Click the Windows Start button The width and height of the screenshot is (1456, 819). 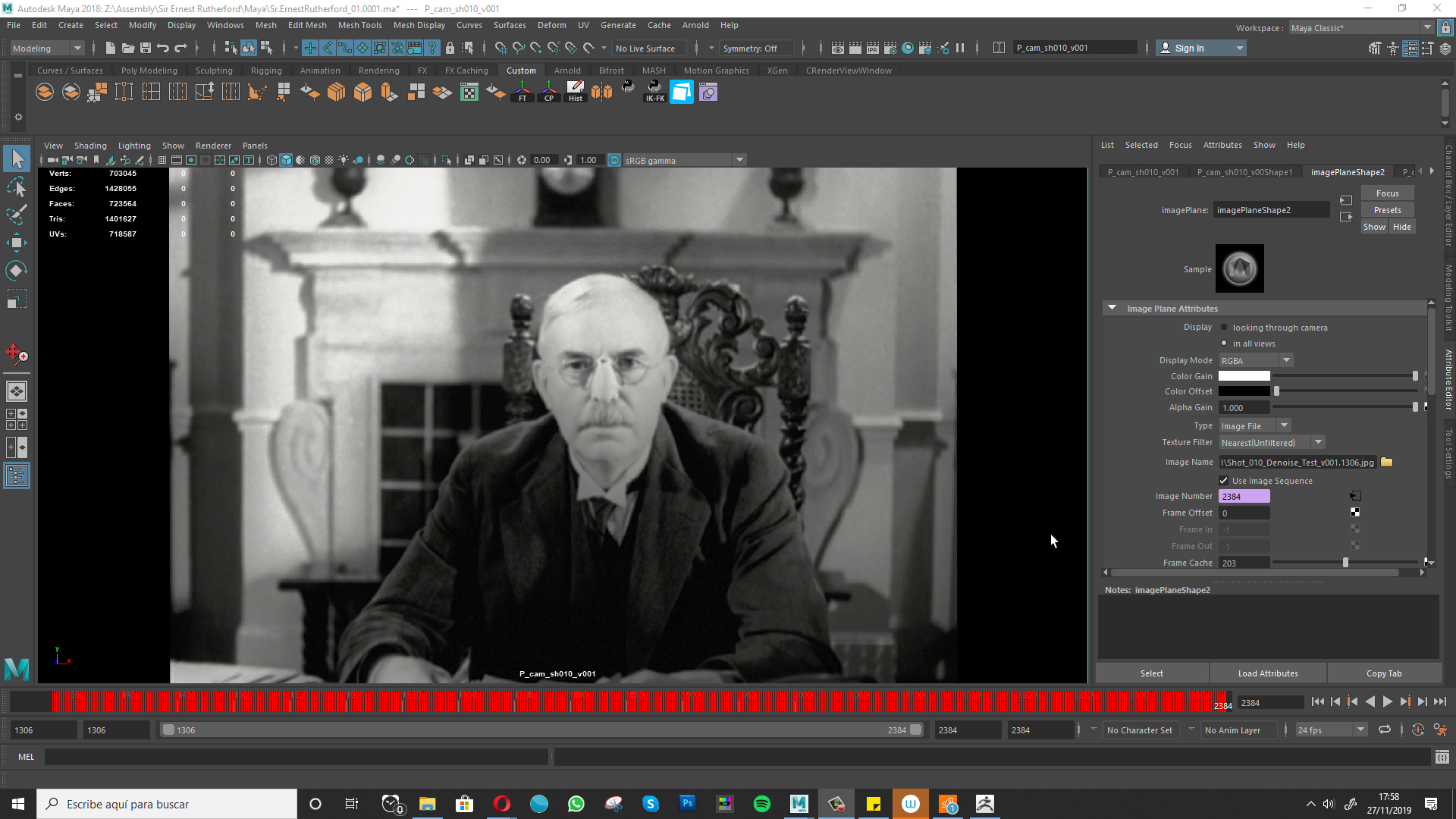pyautogui.click(x=18, y=804)
